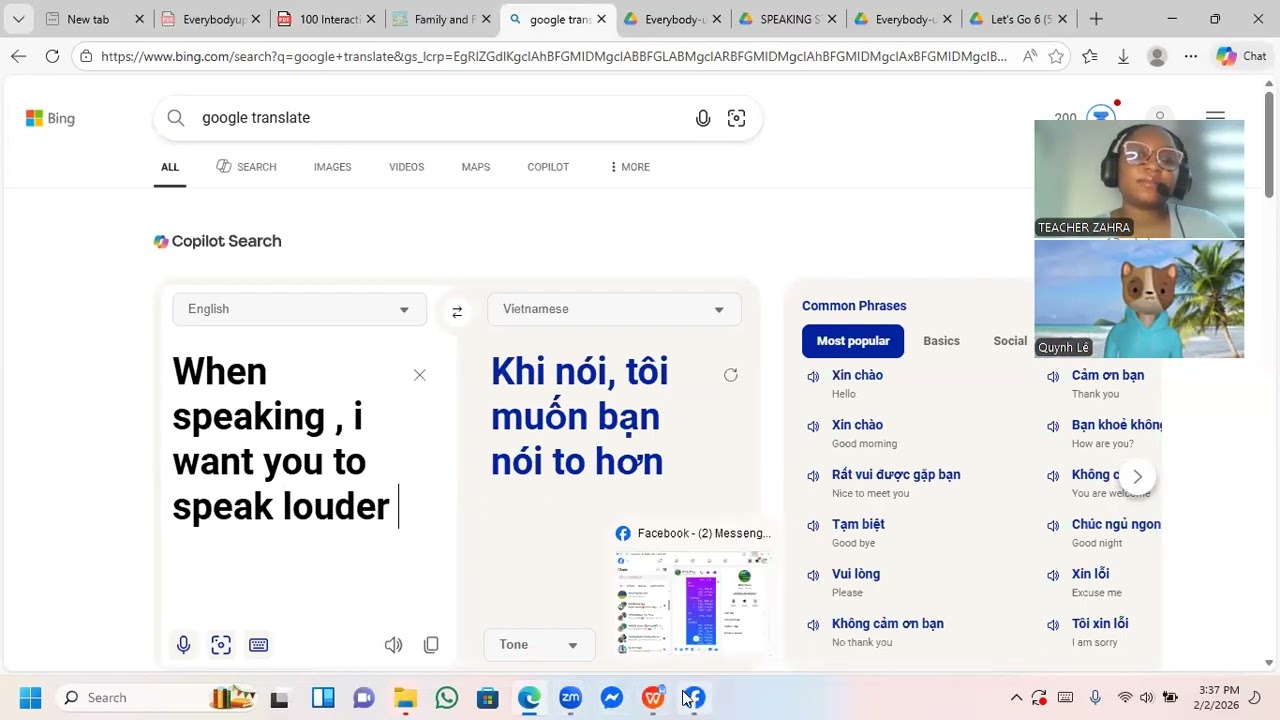Select Social phrases category
The height and width of the screenshot is (720, 1280).
1010,341
